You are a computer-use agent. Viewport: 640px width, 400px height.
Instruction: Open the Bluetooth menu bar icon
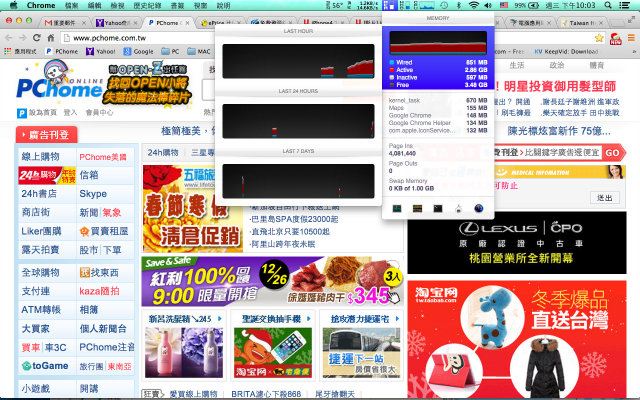click(x=459, y=5)
